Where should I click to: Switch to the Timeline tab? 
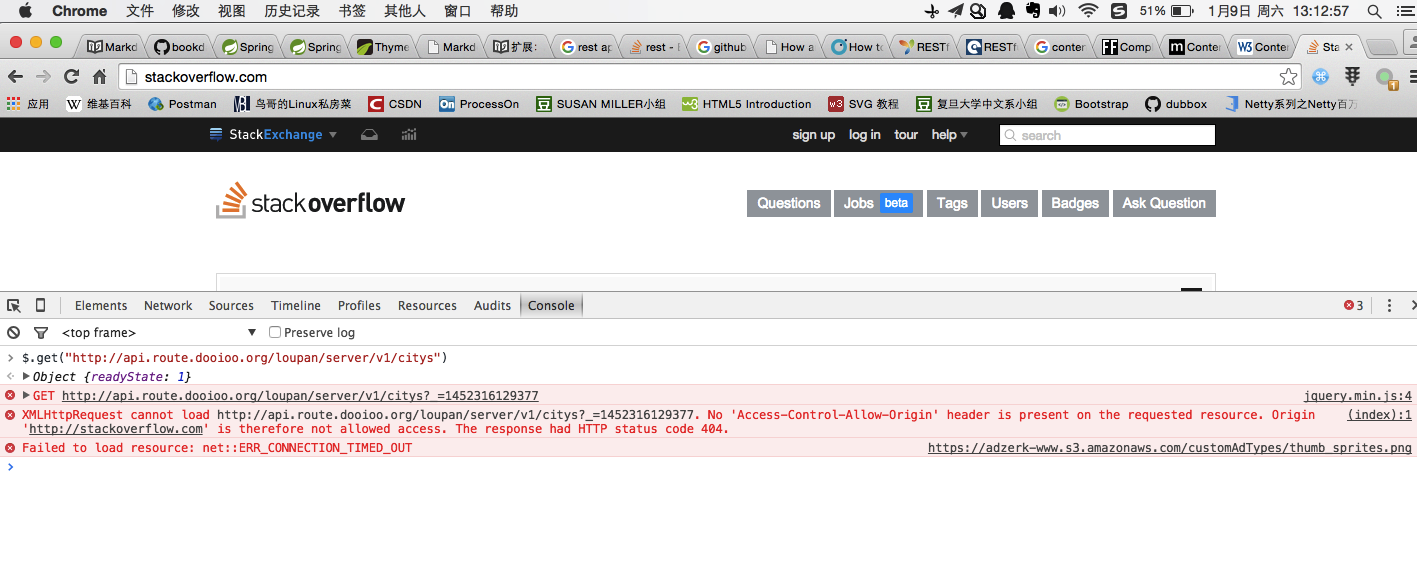[296, 305]
